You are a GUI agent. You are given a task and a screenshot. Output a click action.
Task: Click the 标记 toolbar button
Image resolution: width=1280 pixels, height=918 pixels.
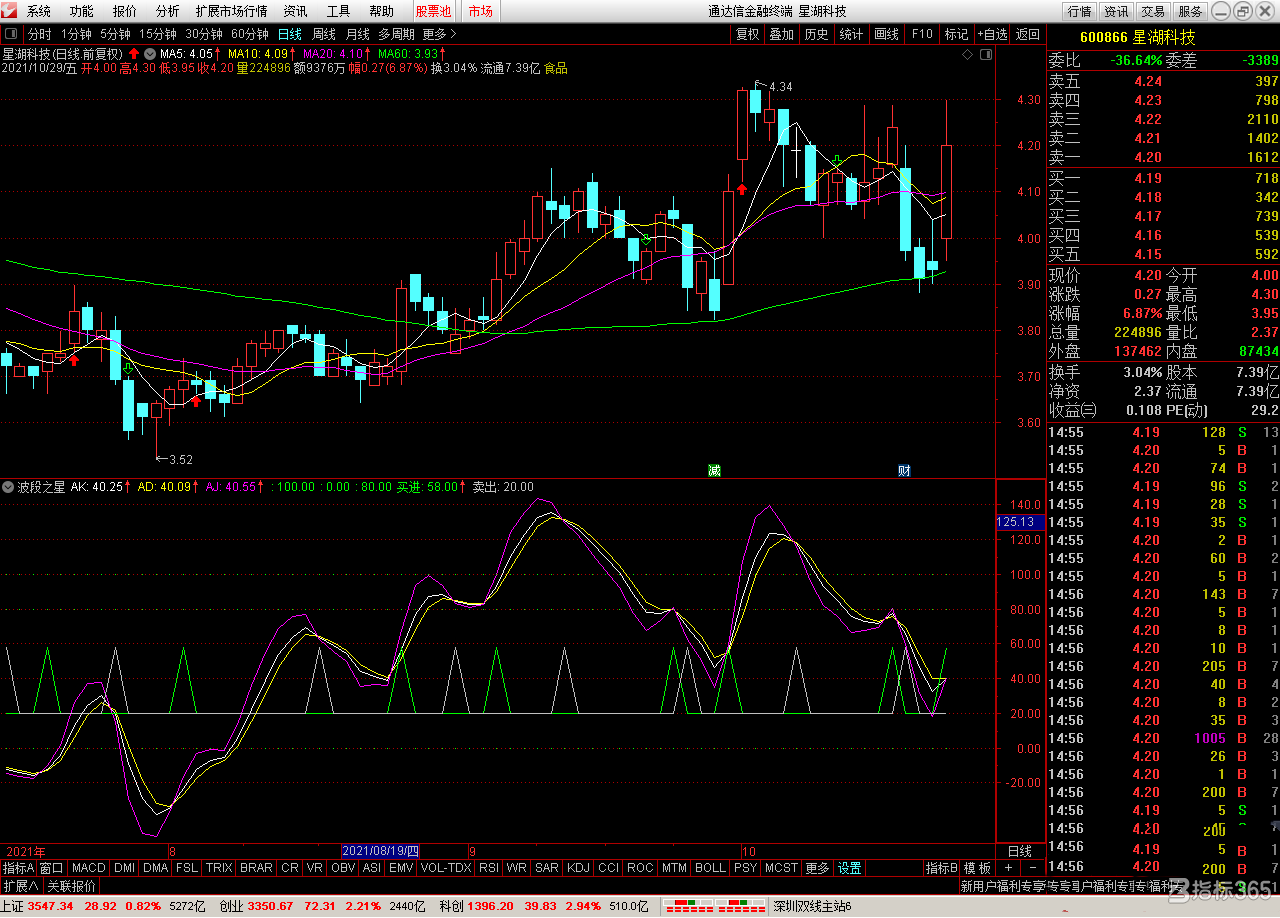pos(956,34)
